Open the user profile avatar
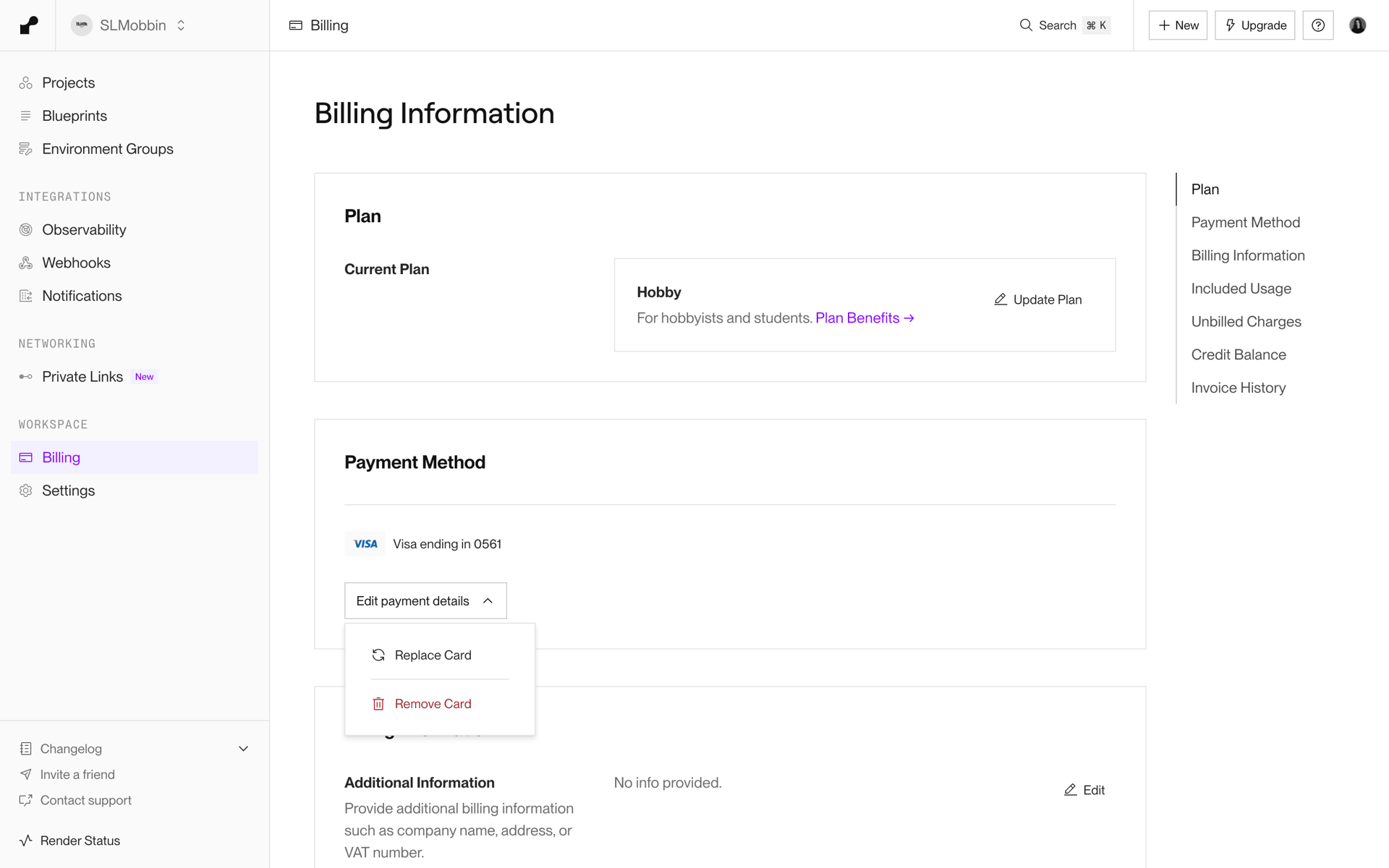Screen dimensions: 1389x868 click(x=1357, y=25)
